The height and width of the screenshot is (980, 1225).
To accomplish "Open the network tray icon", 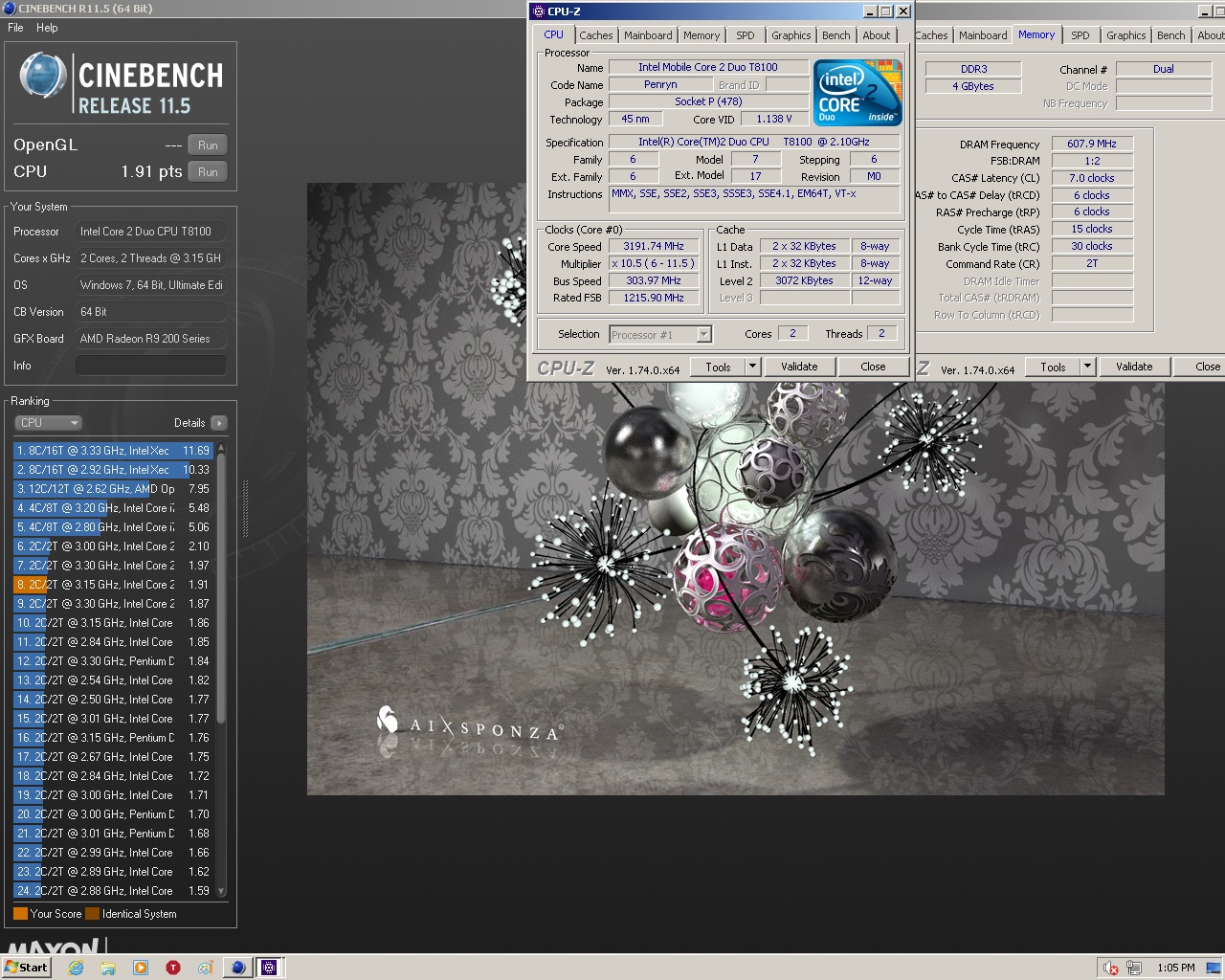I will coord(1135,968).
